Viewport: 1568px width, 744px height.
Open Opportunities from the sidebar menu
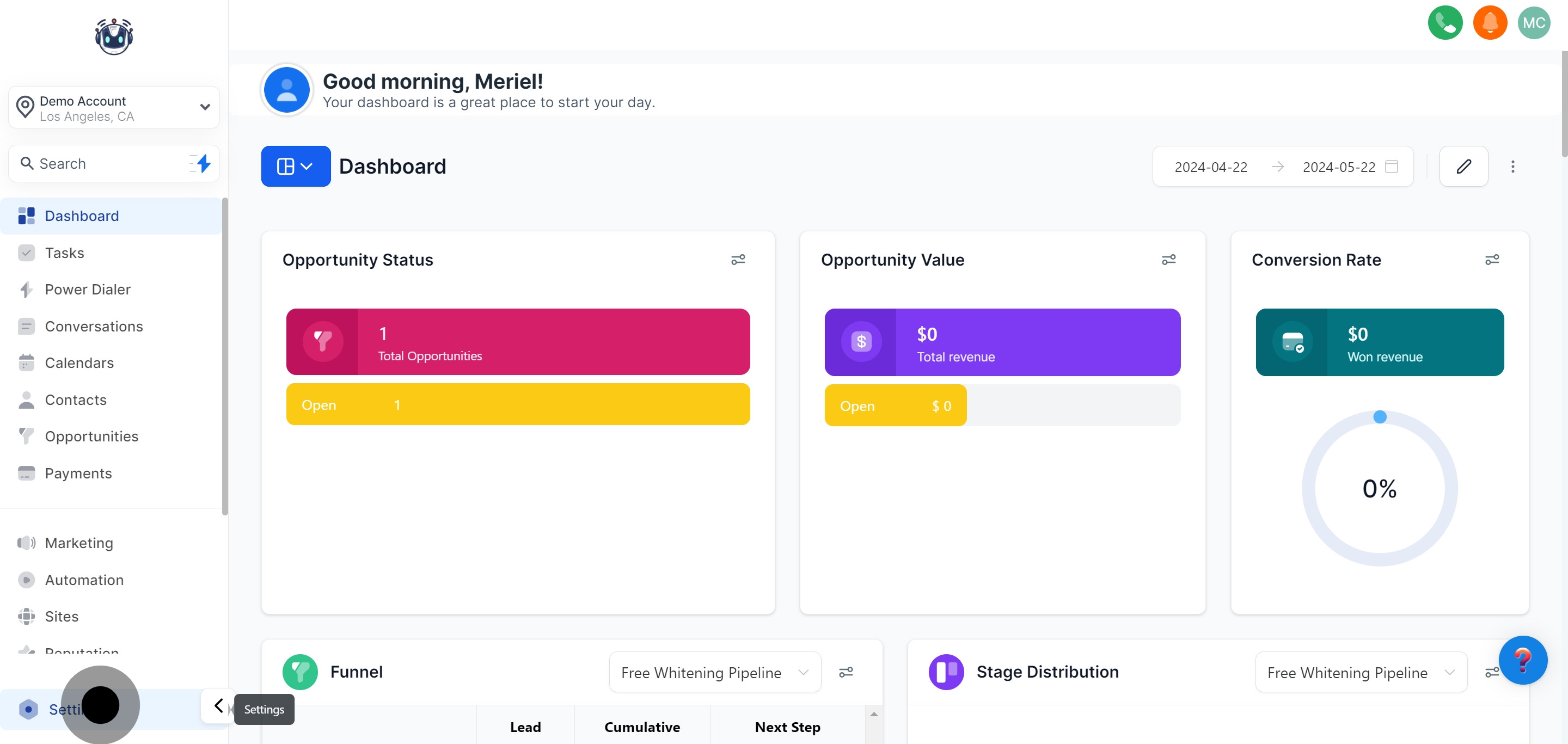point(91,436)
